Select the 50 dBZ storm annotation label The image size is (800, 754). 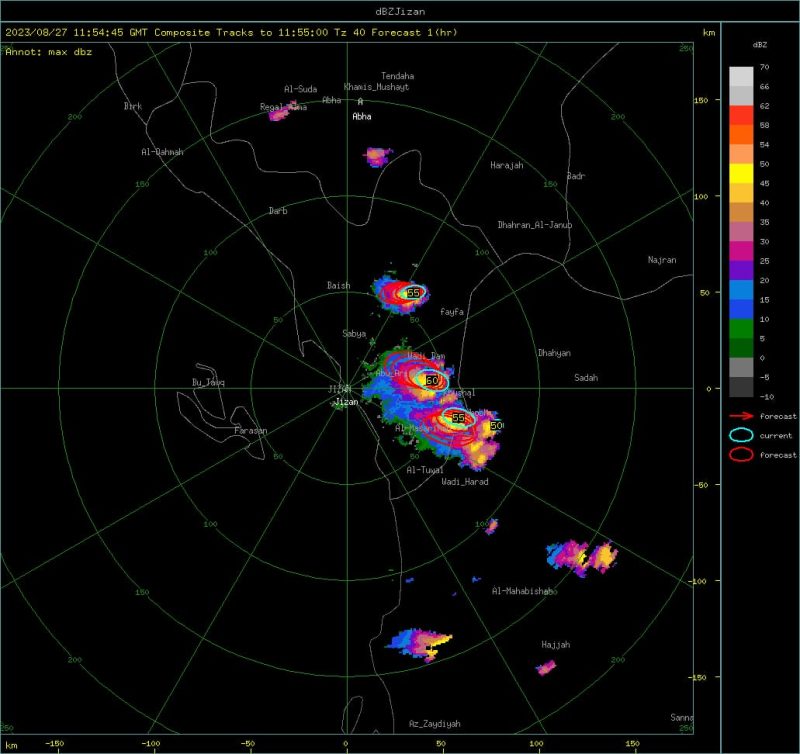point(496,425)
